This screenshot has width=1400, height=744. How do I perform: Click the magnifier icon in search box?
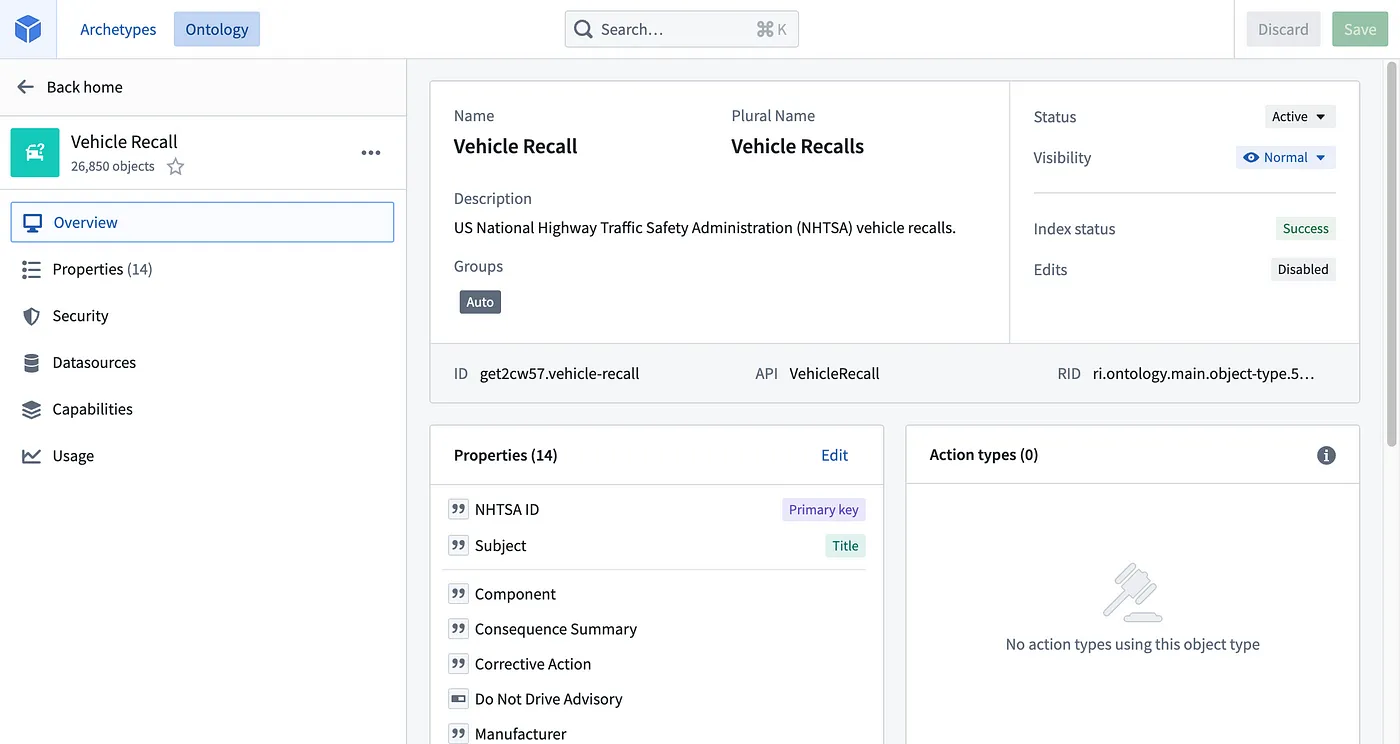pos(584,29)
